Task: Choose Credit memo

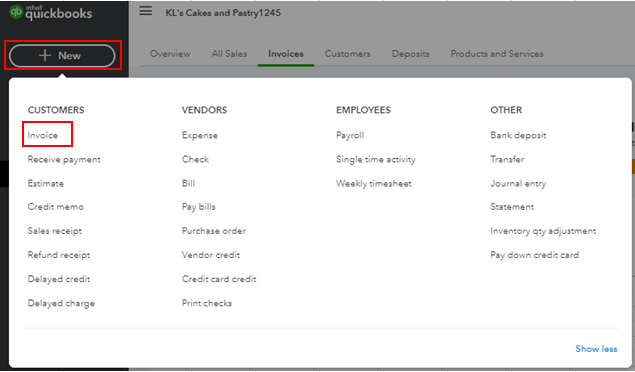Action: coord(56,207)
